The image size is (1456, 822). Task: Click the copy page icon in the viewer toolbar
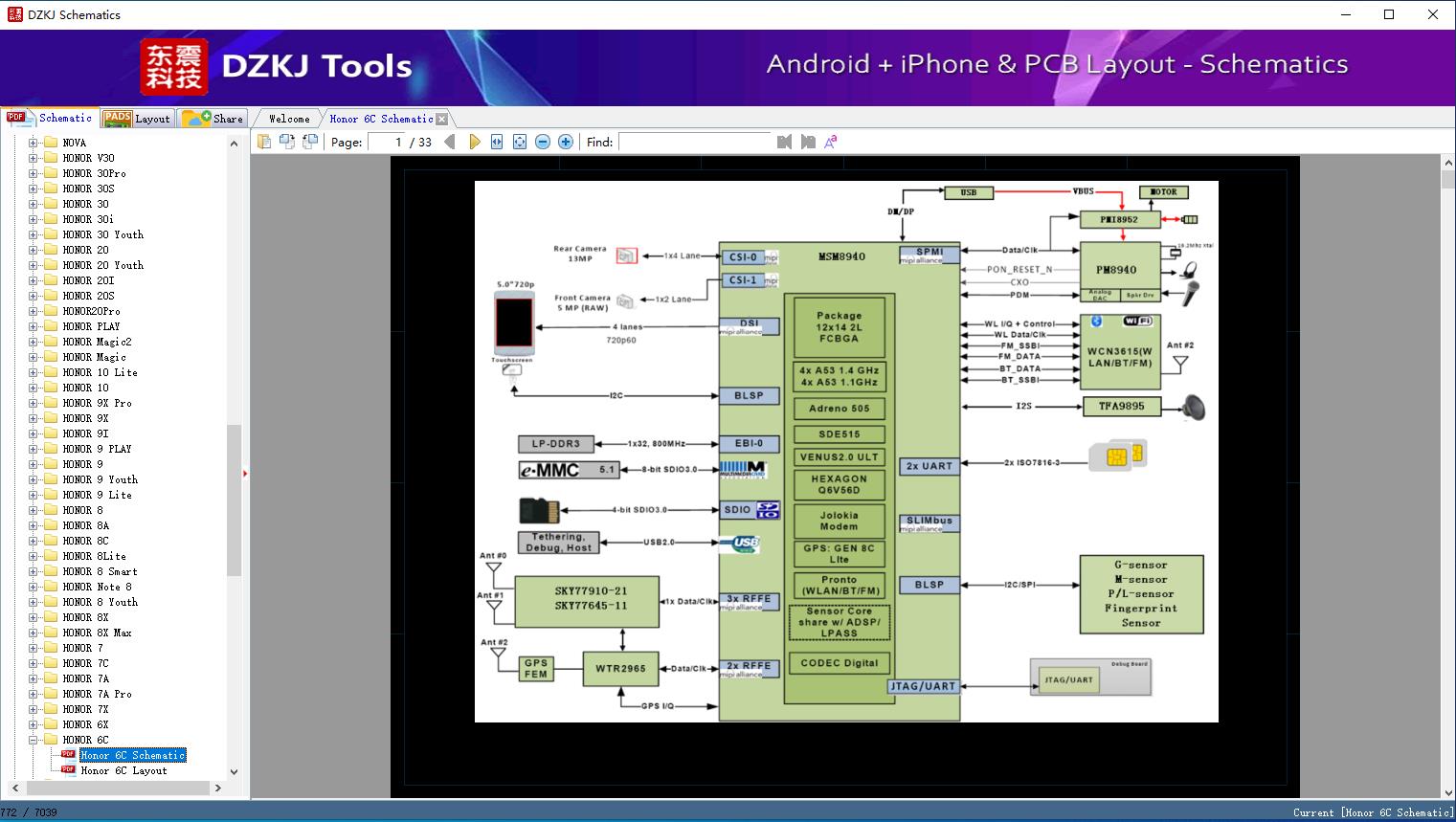(x=264, y=142)
